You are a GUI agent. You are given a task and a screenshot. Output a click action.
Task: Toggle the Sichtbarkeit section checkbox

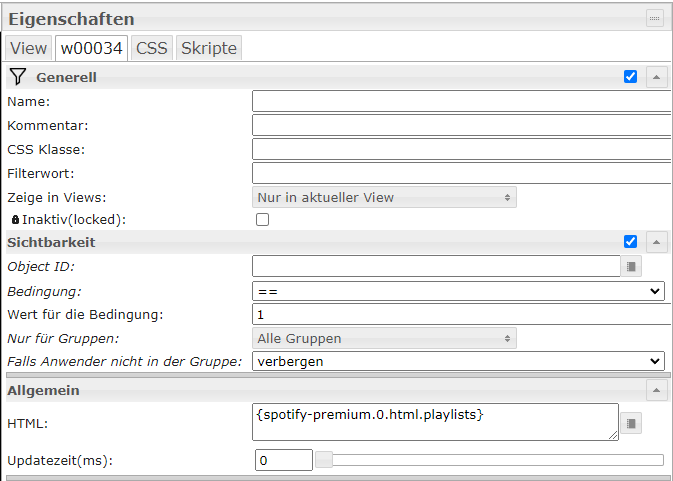point(630,242)
